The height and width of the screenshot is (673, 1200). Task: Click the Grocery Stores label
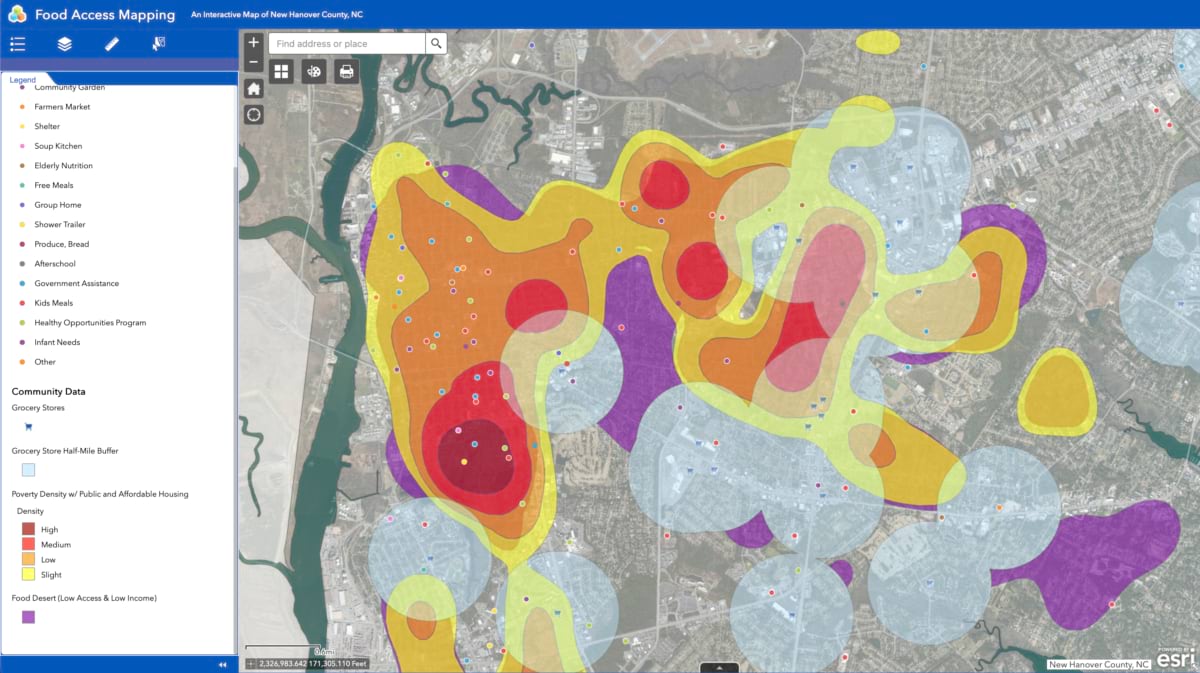click(x=39, y=408)
